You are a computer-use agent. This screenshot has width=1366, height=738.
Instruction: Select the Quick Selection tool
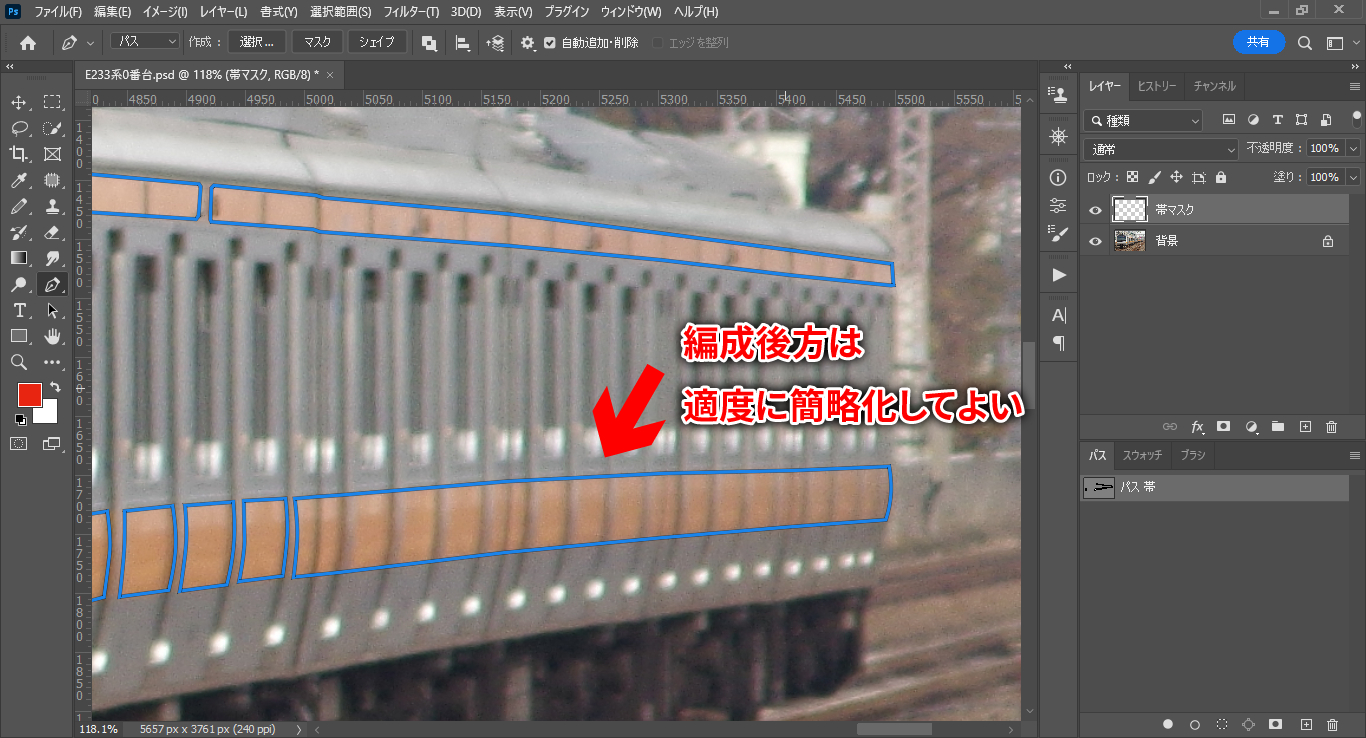click(52, 128)
